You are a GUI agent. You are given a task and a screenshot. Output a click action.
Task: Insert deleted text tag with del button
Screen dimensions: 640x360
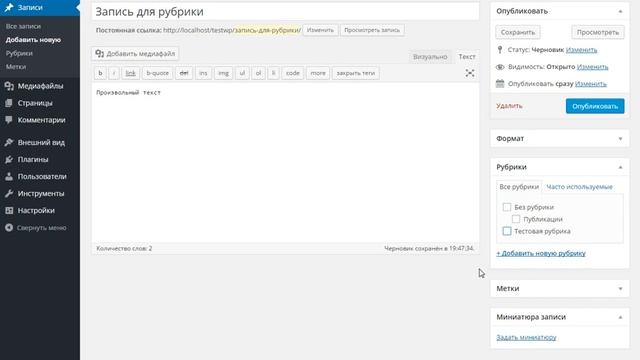click(x=184, y=73)
